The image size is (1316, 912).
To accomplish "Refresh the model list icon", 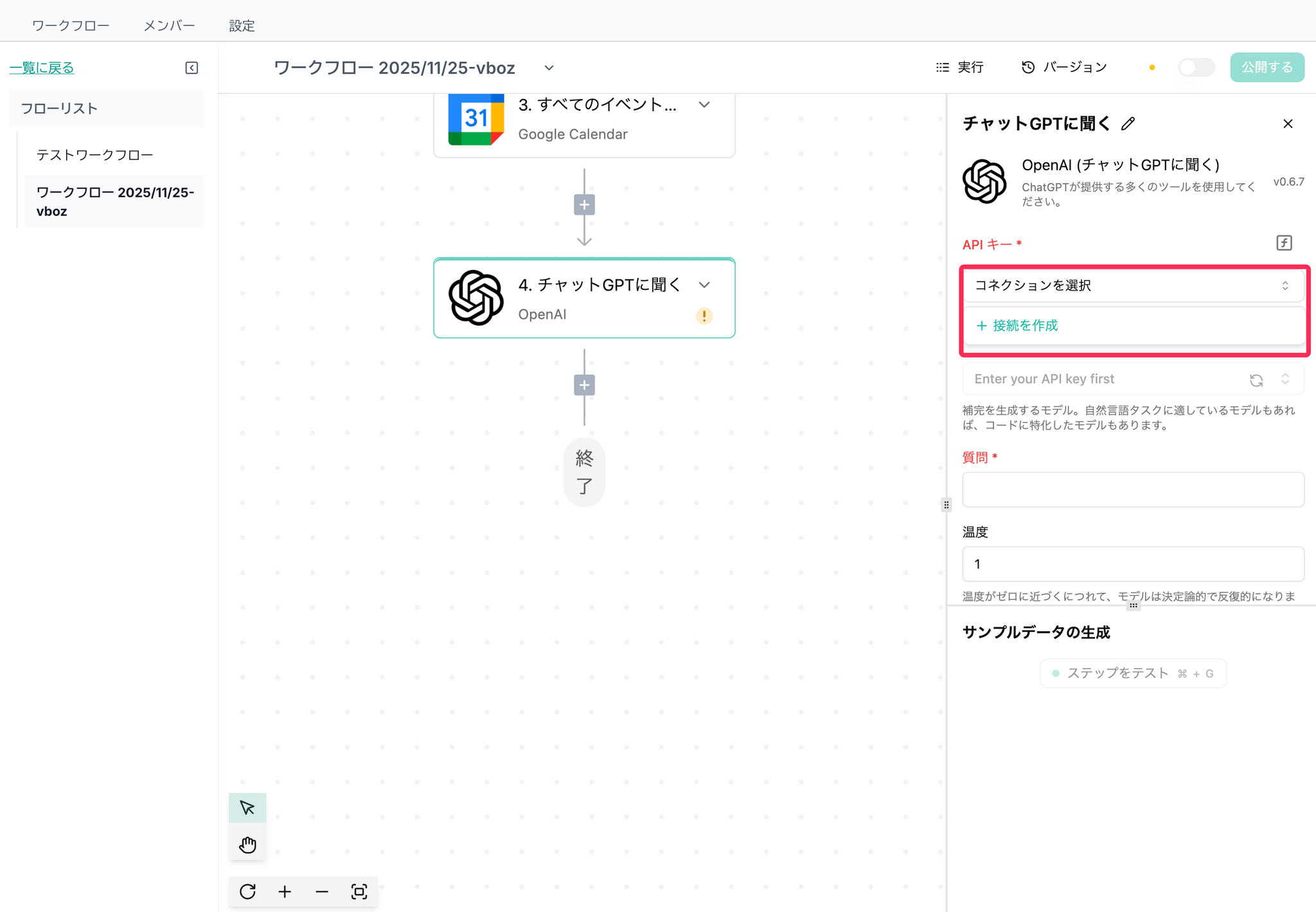I will coord(1256,380).
